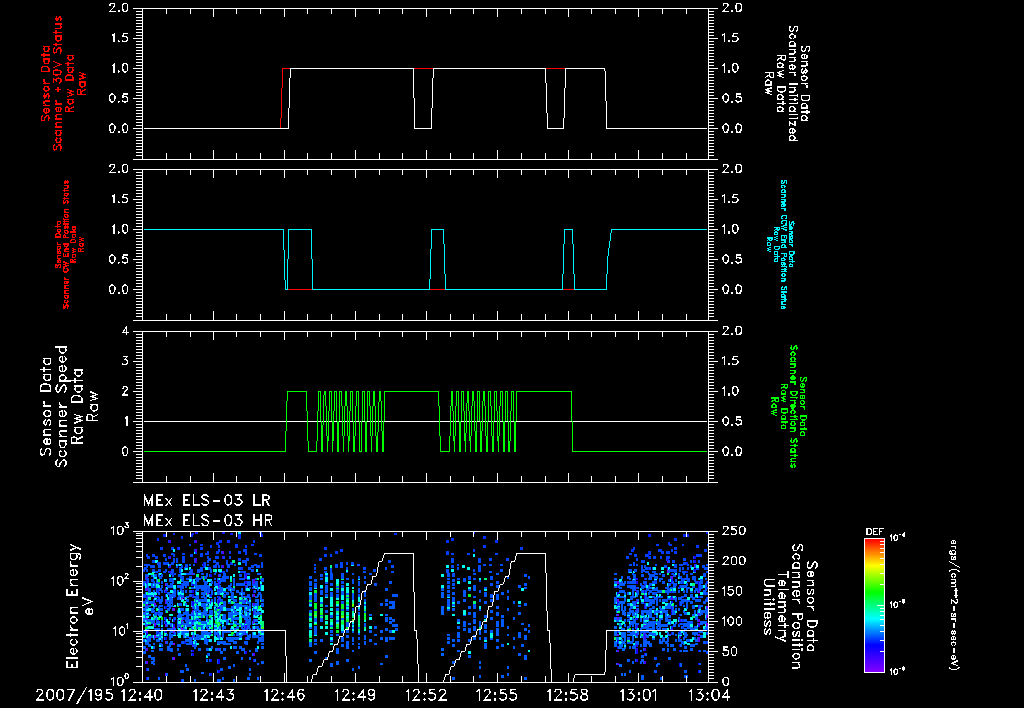Select the 50 tick on Scanner Position axis
Image resolution: width=1024 pixels, height=708 pixels.
pos(731,651)
